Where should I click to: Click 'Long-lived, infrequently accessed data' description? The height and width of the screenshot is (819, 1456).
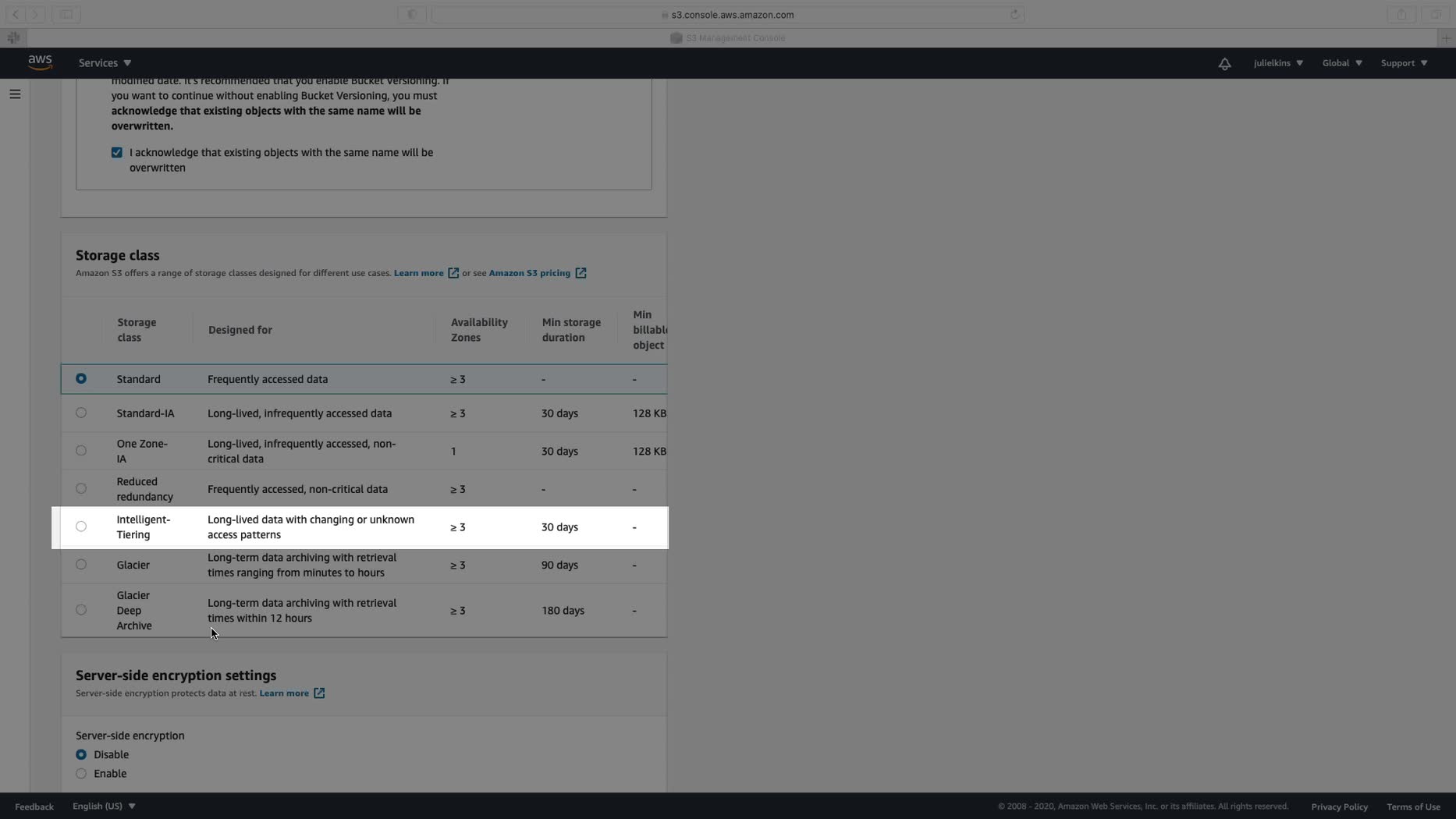pyautogui.click(x=300, y=413)
